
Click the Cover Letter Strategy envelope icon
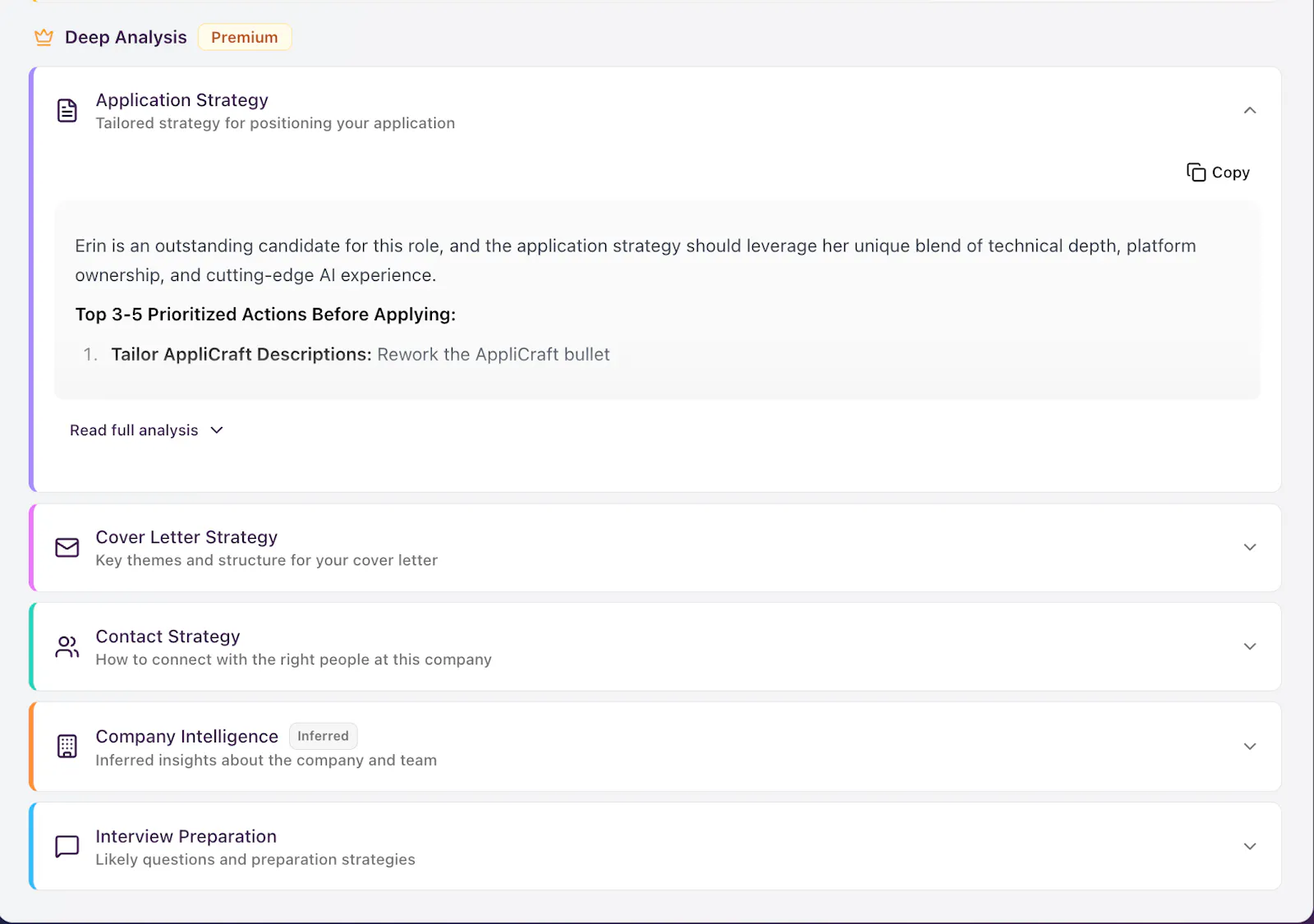point(67,548)
